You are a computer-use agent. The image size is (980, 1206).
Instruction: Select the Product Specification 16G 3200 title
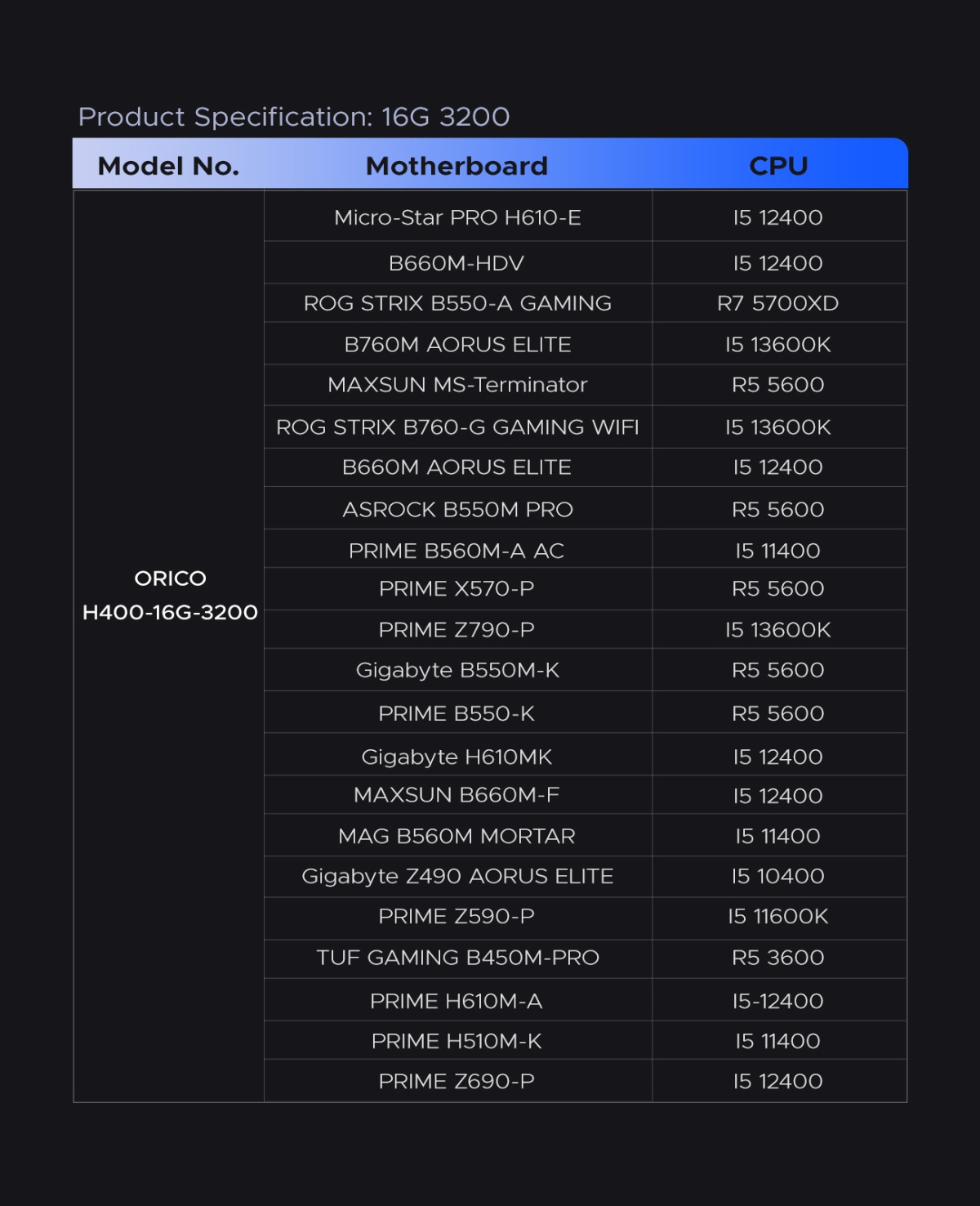coord(294,117)
